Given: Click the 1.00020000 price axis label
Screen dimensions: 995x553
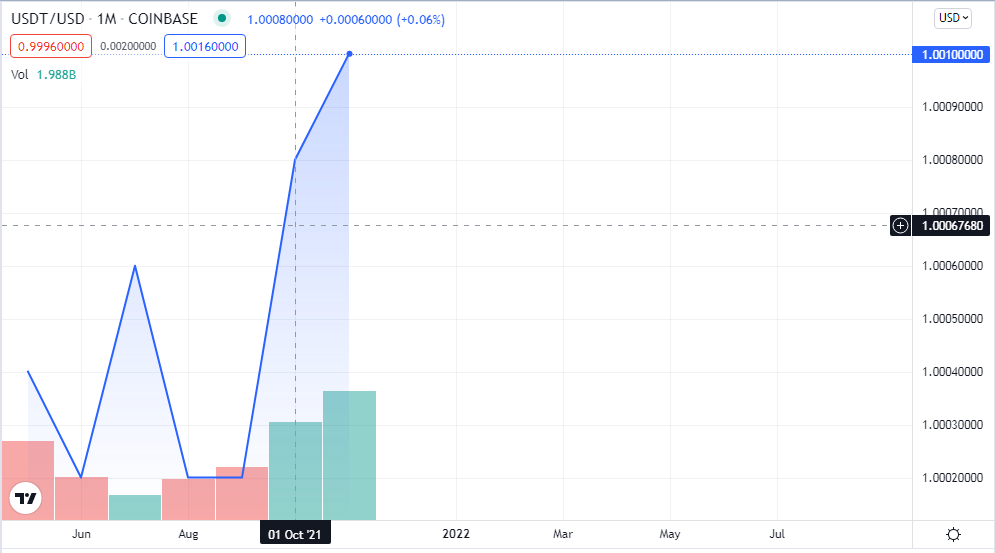Looking at the screenshot, I should click(952, 477).
